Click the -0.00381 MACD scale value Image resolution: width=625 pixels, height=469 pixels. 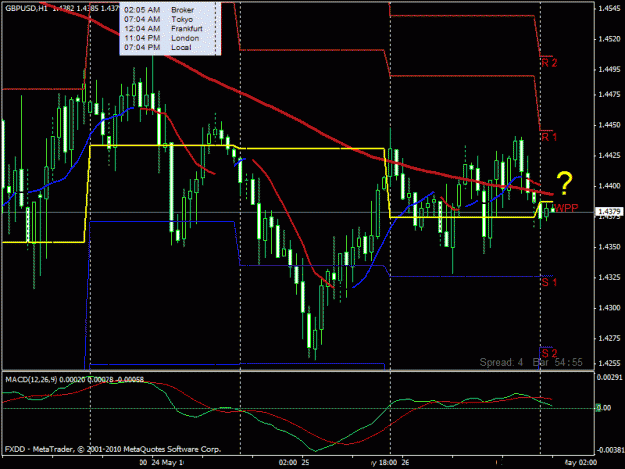tap(609, 450)
